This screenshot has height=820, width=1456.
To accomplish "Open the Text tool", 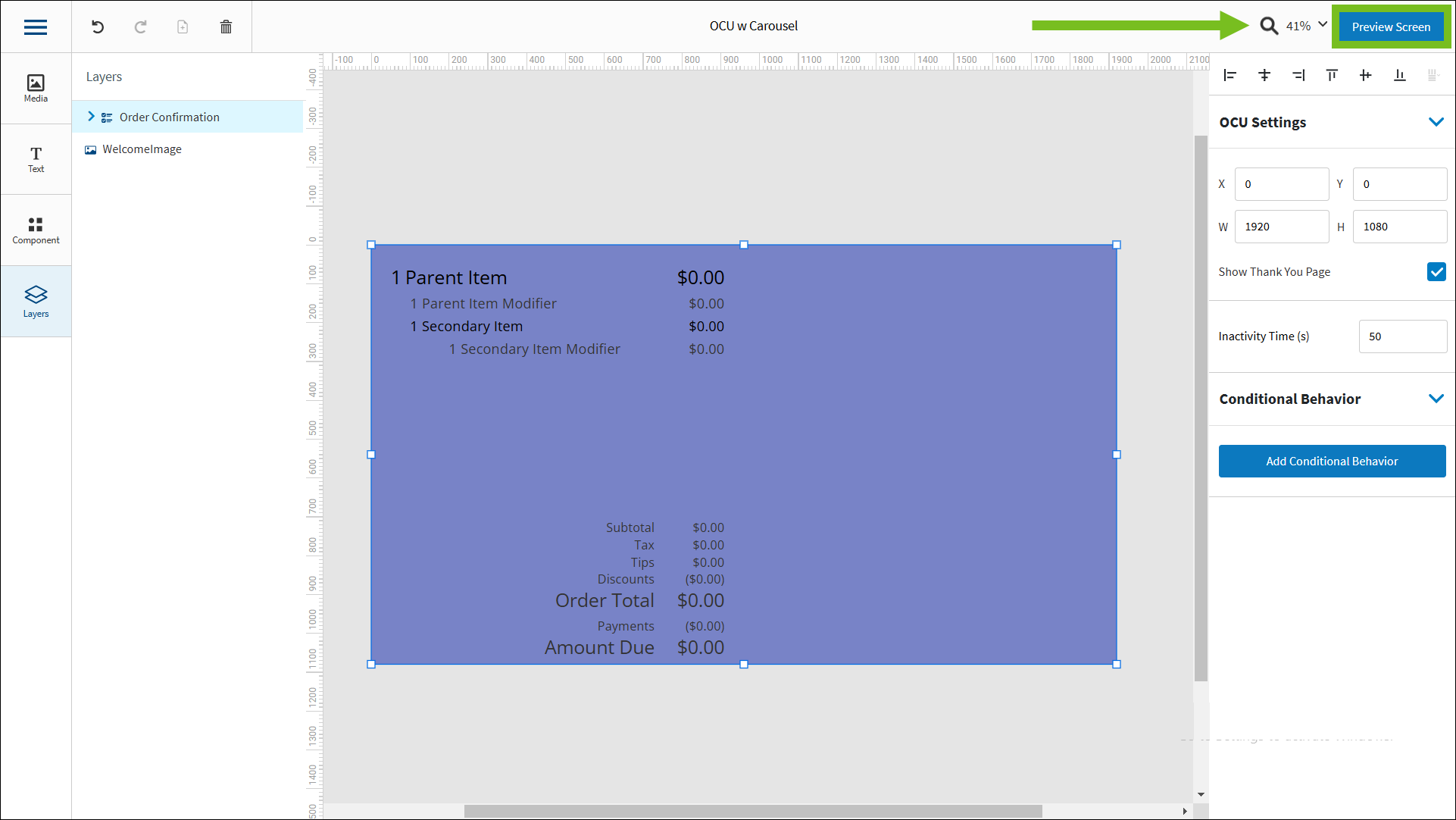I will [36, 158].
